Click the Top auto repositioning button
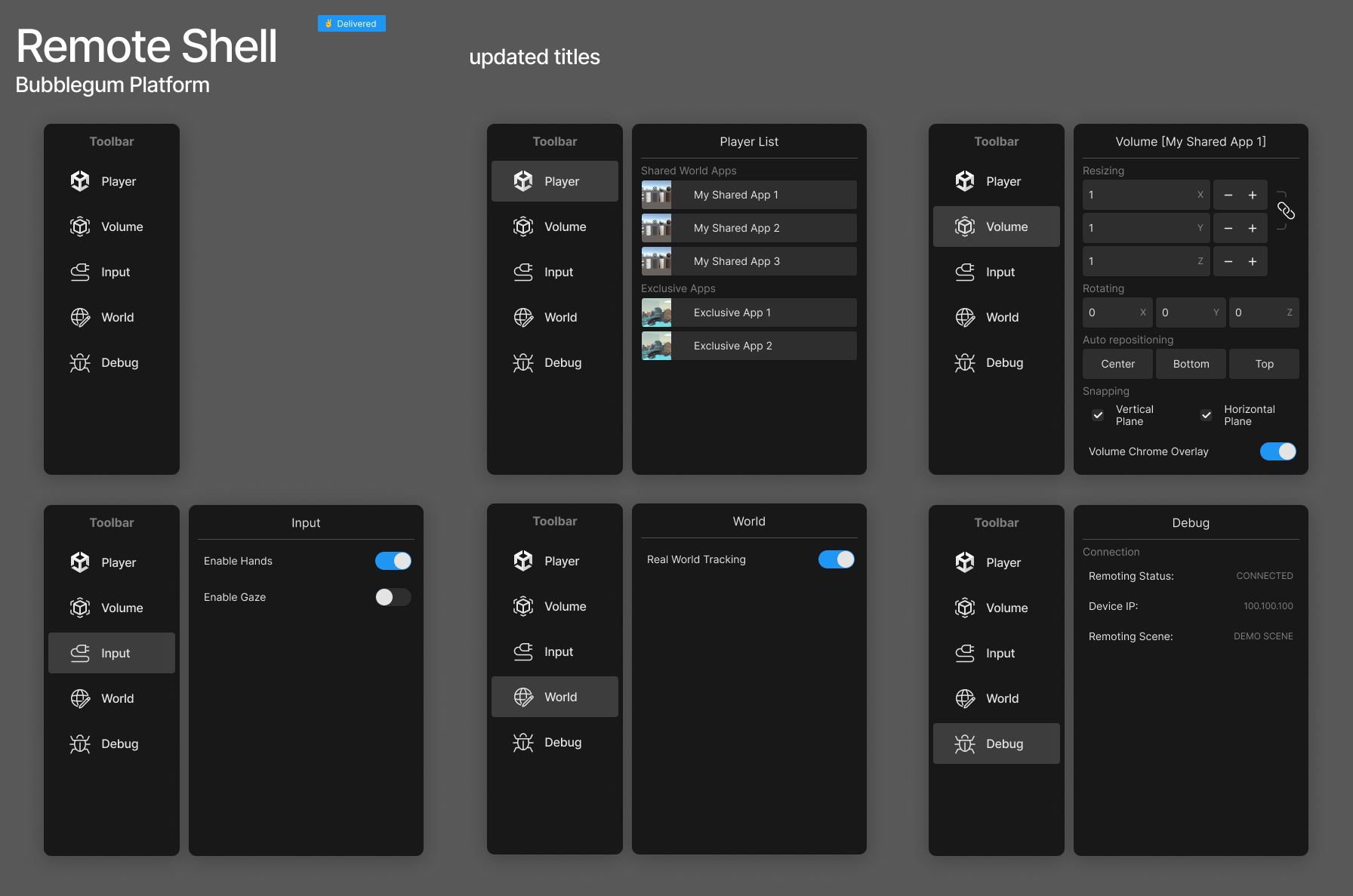This screenshot has height=896, width=1353. click(1264, 364)
